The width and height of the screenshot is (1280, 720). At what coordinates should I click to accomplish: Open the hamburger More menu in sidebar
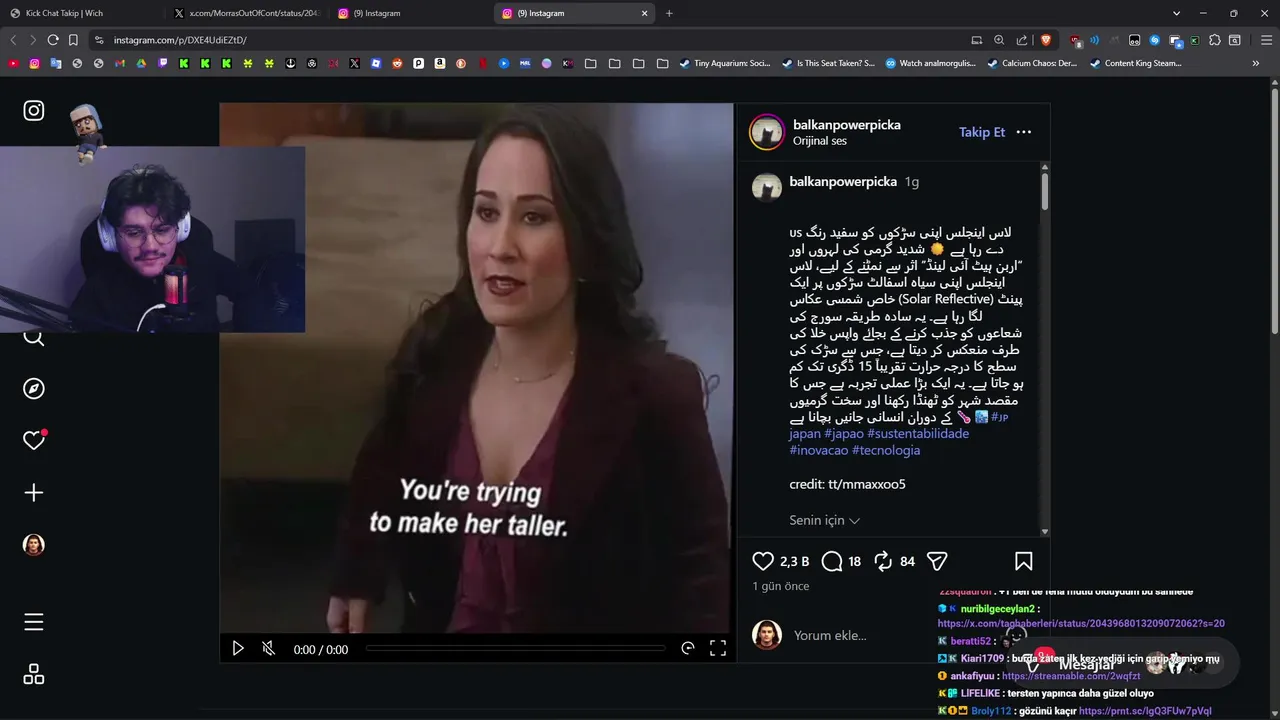tap(34, 622)
